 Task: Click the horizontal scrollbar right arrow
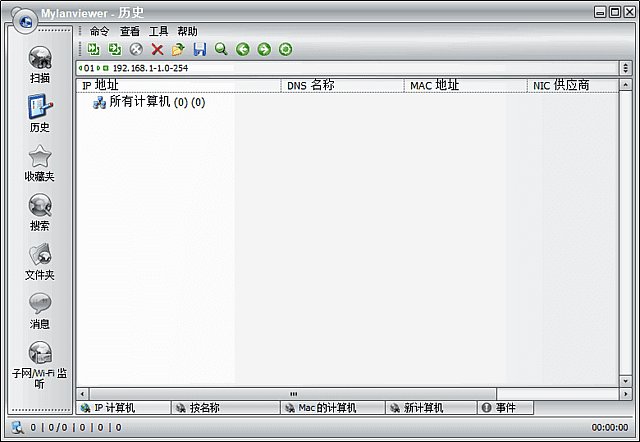[x=625, y=394]
